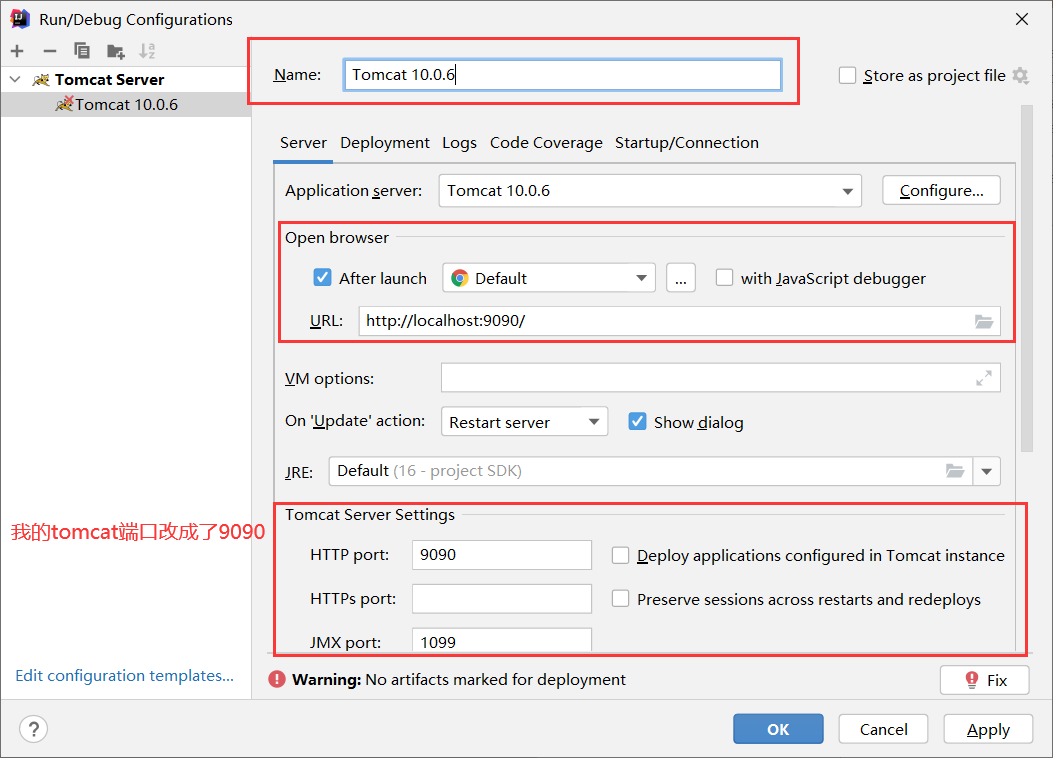Open the JRE dropdown arrow
The width and height of the screenshot is (1053, 758).
pos(987,471)
